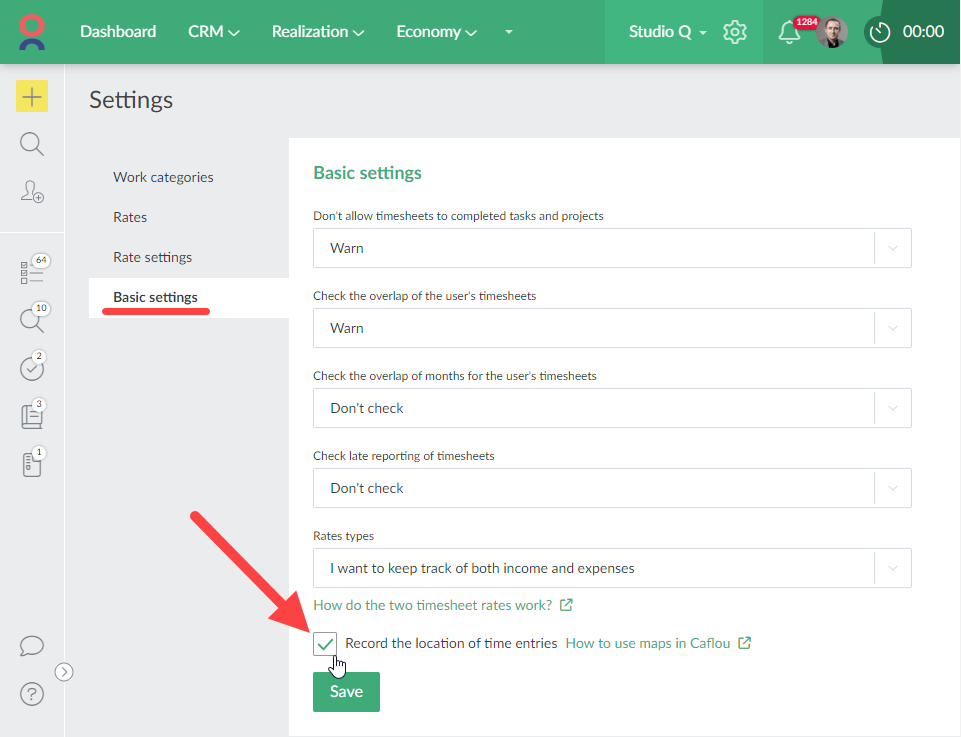Open search from the left sidebar
Image resolution: width=961 pixels, height=737 pixels.
click(x=32, y=144)
